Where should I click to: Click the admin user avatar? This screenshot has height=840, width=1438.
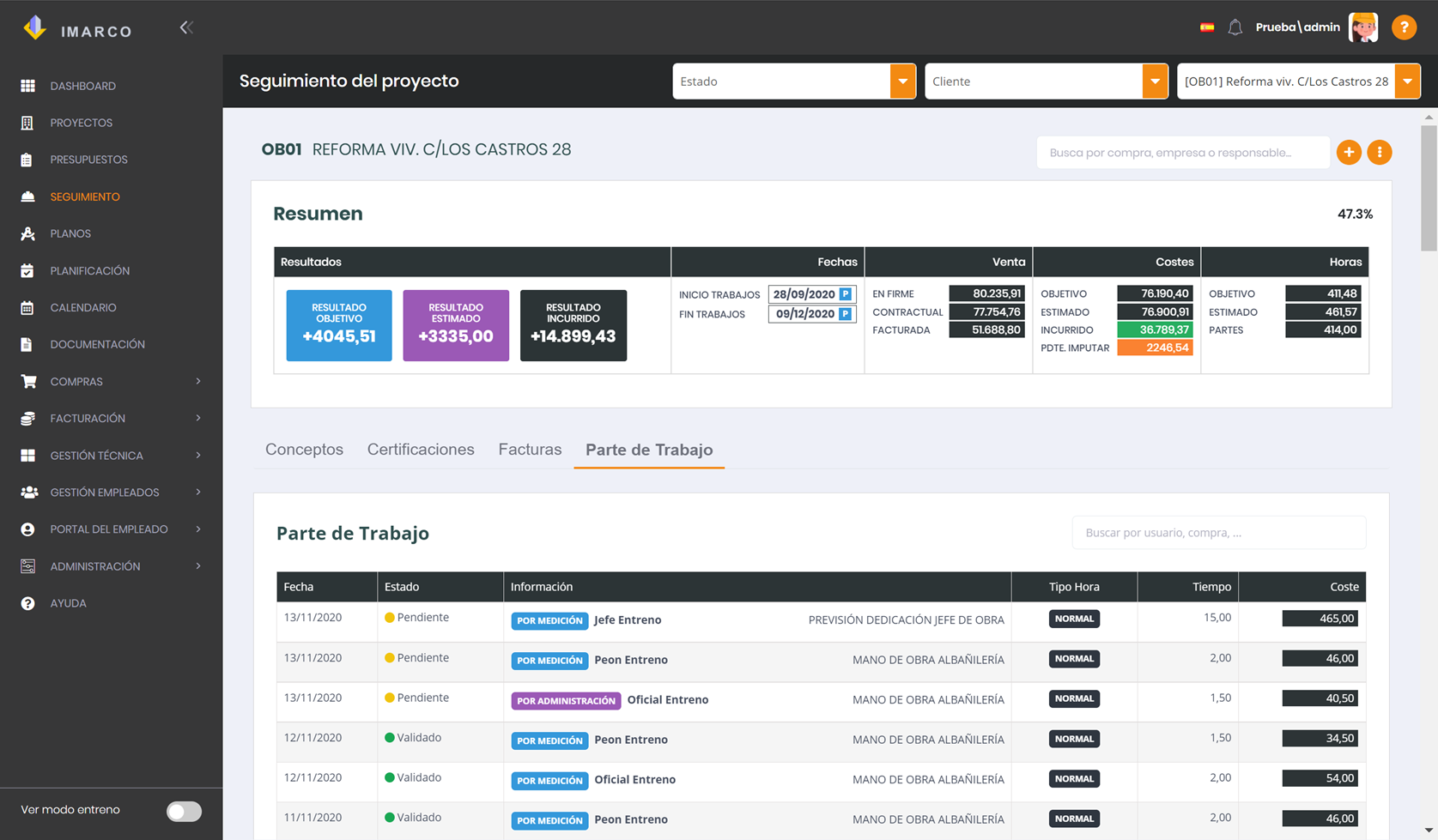[x=1363, y=27]
